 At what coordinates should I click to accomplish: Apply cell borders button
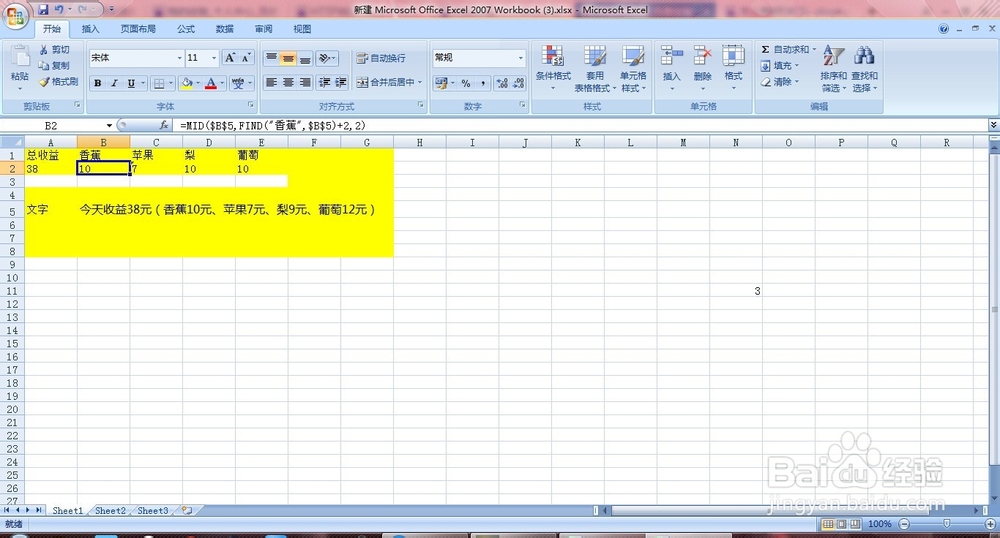pos(159,83)
